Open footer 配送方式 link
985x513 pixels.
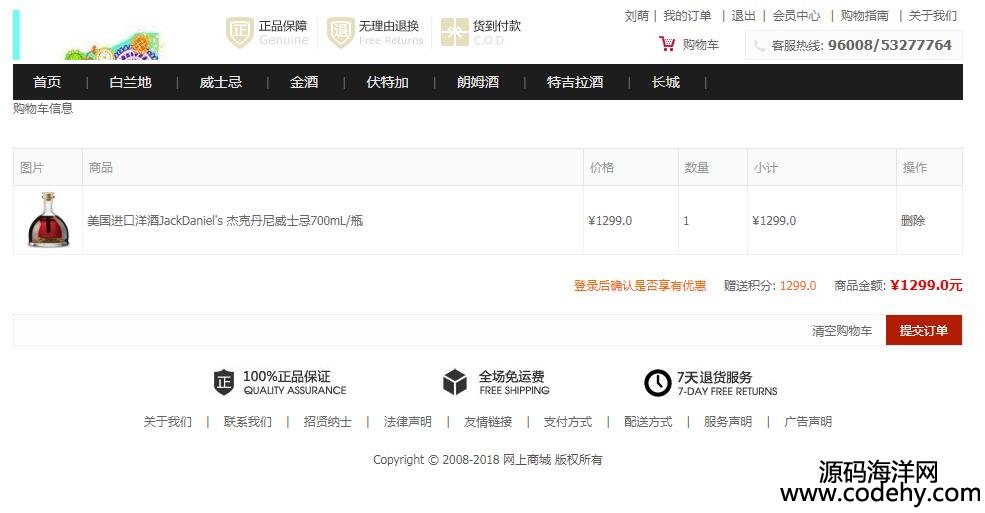(x=648, y=421)
